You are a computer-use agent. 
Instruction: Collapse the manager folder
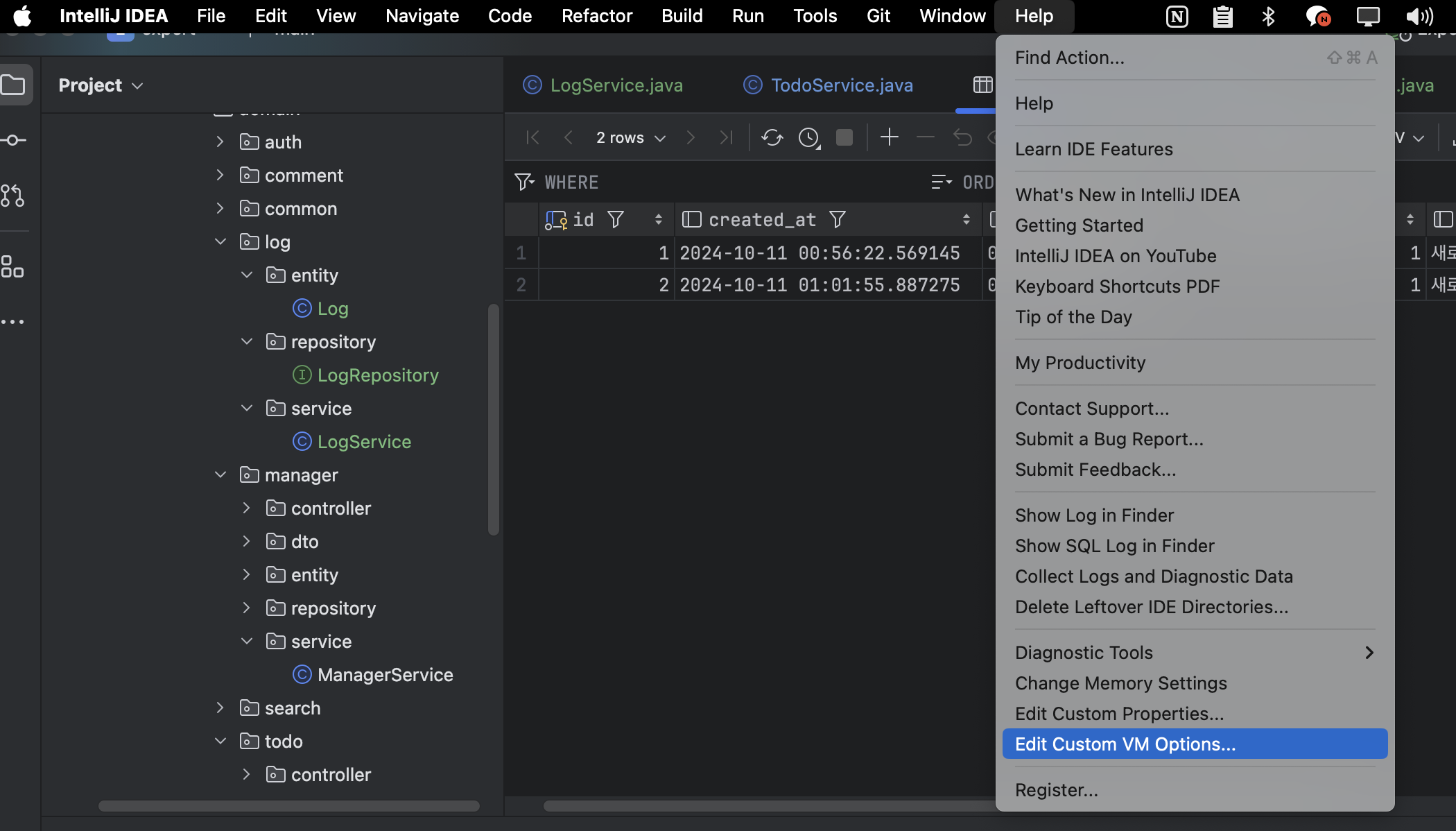click(220, 475)
